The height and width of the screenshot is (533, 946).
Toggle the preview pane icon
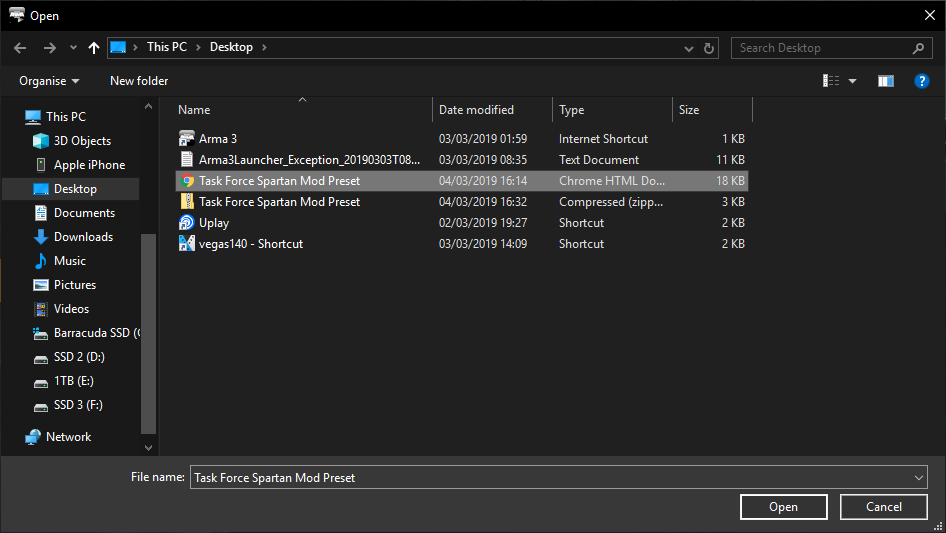885,81
